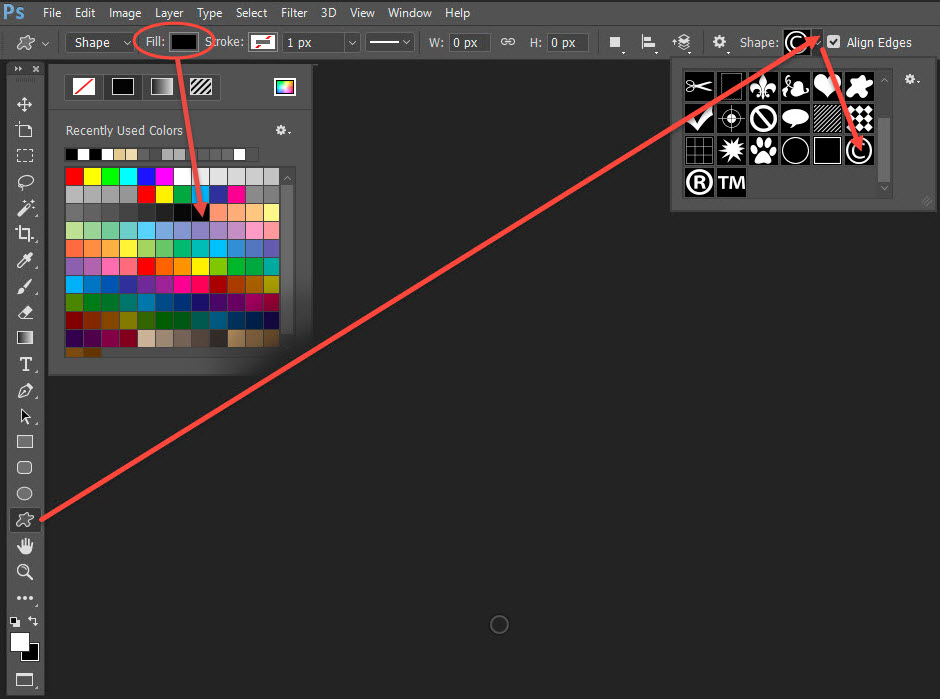Open the Edit menu
The image size is (940, 699).
tap(85, 13)
